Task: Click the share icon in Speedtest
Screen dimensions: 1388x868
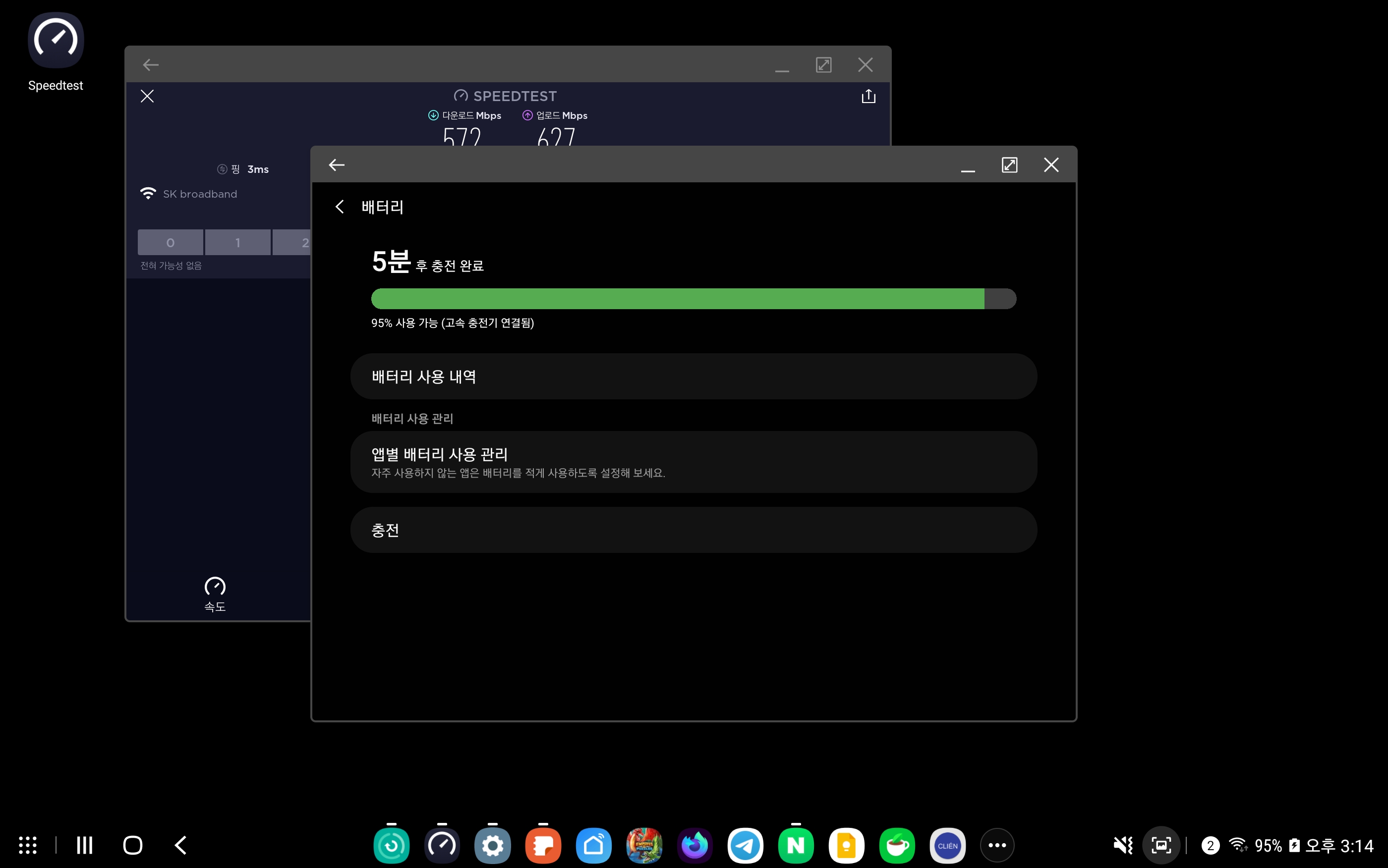Action: [x=868, y=97]
